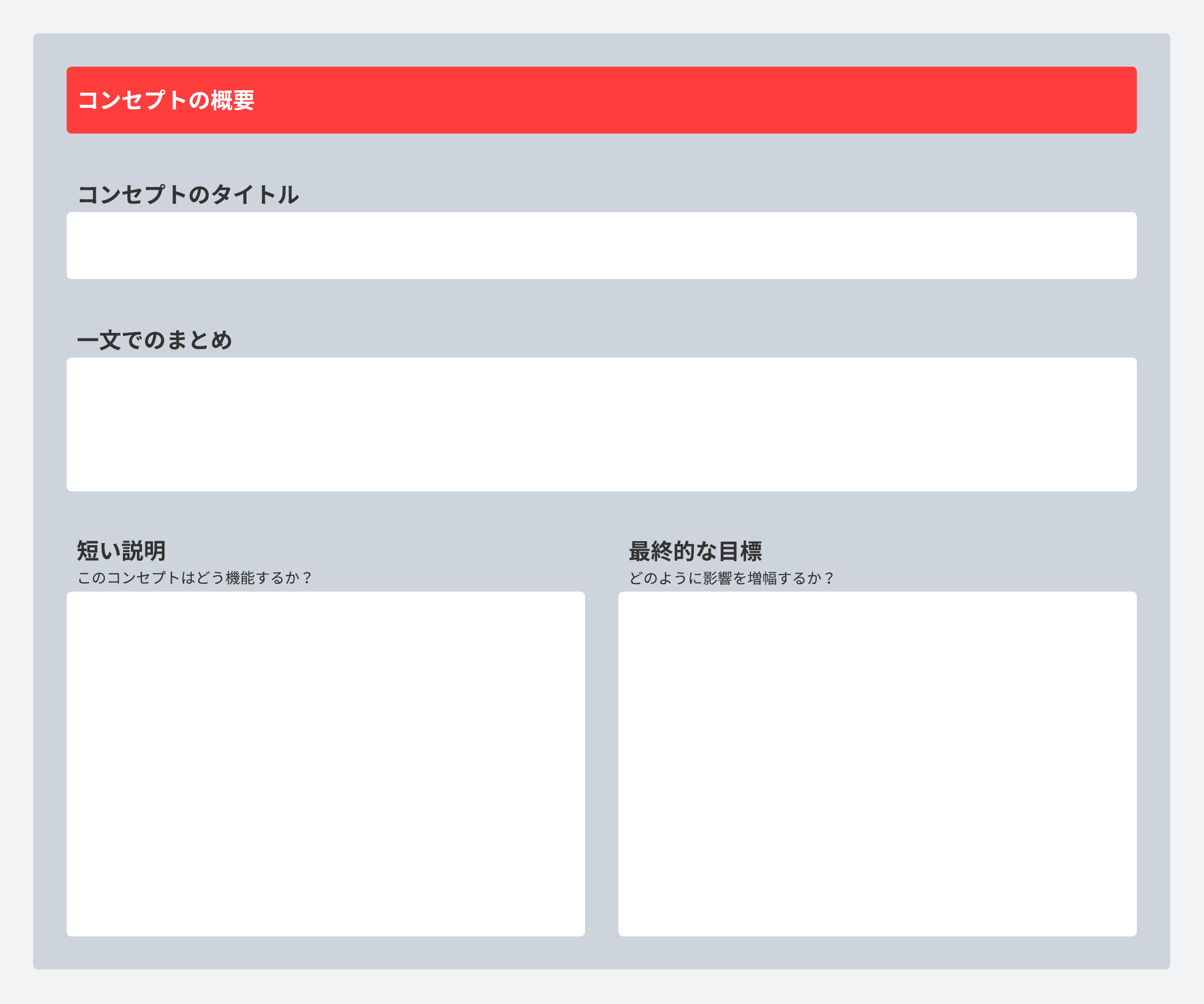Click the word 概要 in the red header
The image size is (1204, 1004).
[232, 101]
